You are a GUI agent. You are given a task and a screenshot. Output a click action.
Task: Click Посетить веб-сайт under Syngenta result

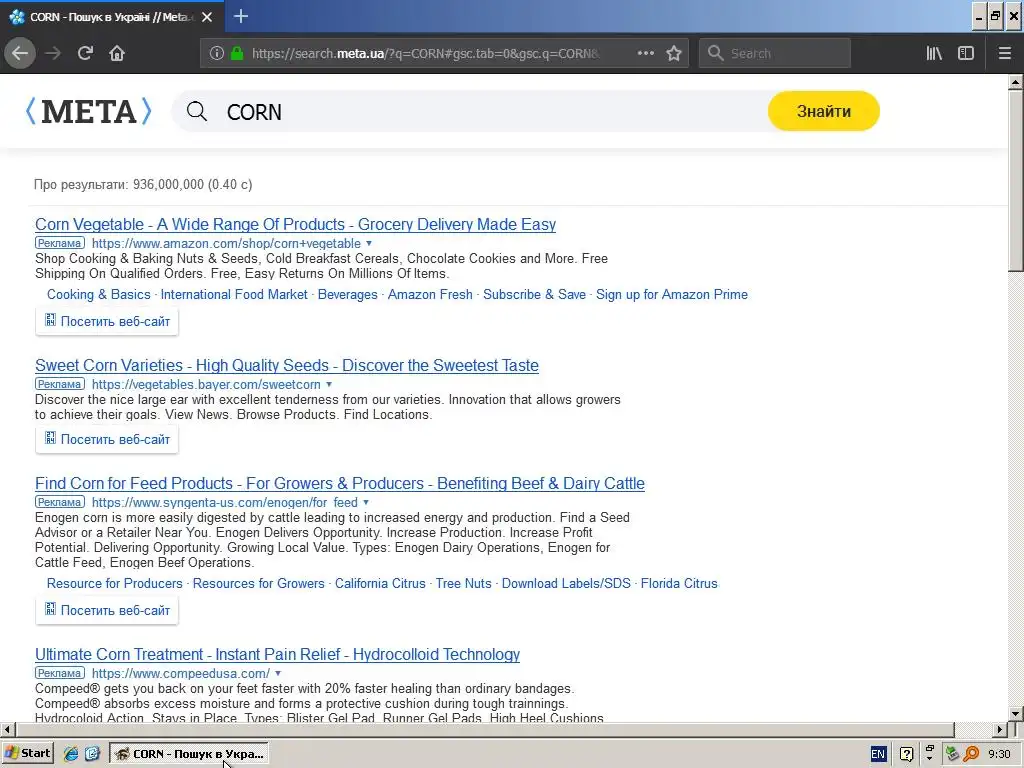[107, 611]
